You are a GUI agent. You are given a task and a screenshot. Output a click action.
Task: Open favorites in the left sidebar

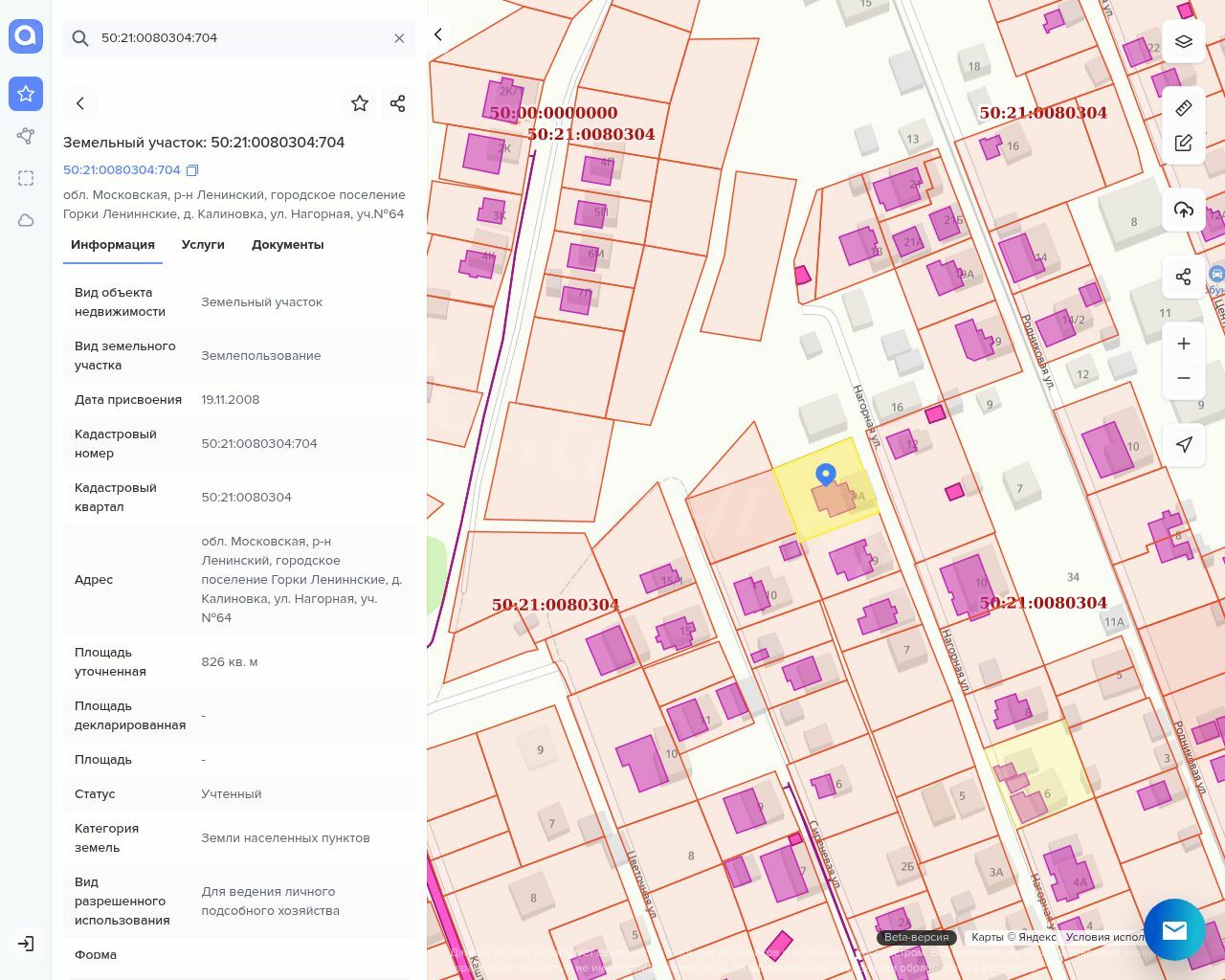[26, 94]
